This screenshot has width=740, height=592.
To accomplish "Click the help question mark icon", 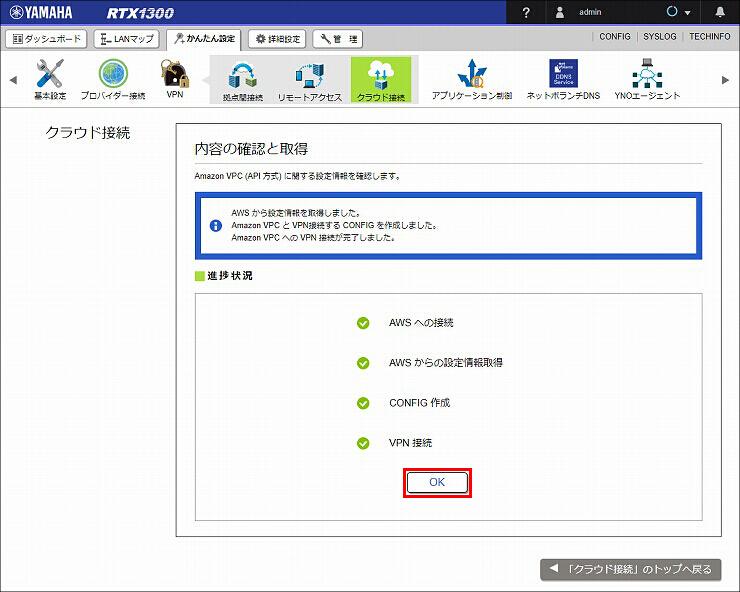I will click(x=526, y=12).
